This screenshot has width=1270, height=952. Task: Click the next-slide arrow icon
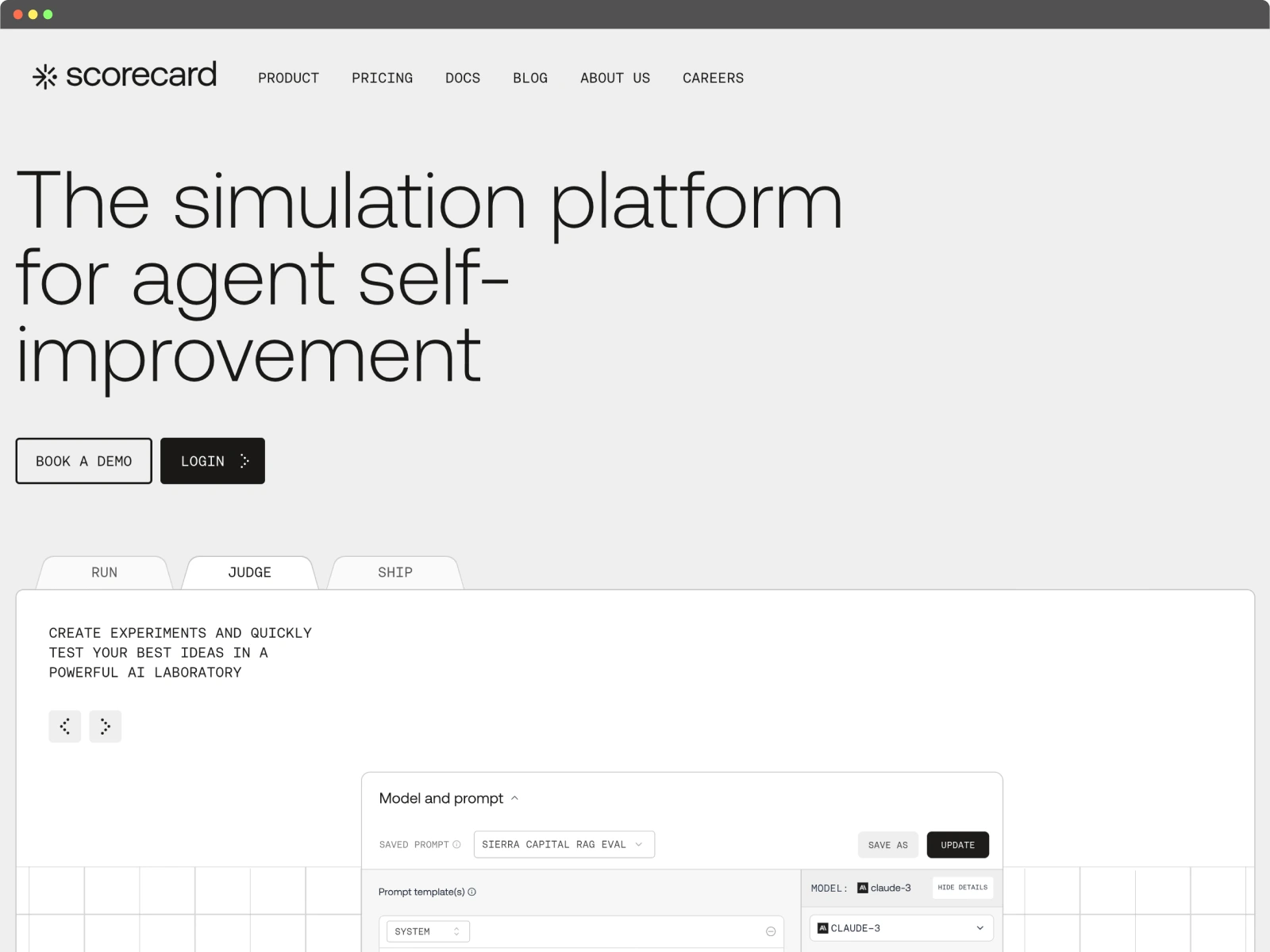[x=106, y=726]
